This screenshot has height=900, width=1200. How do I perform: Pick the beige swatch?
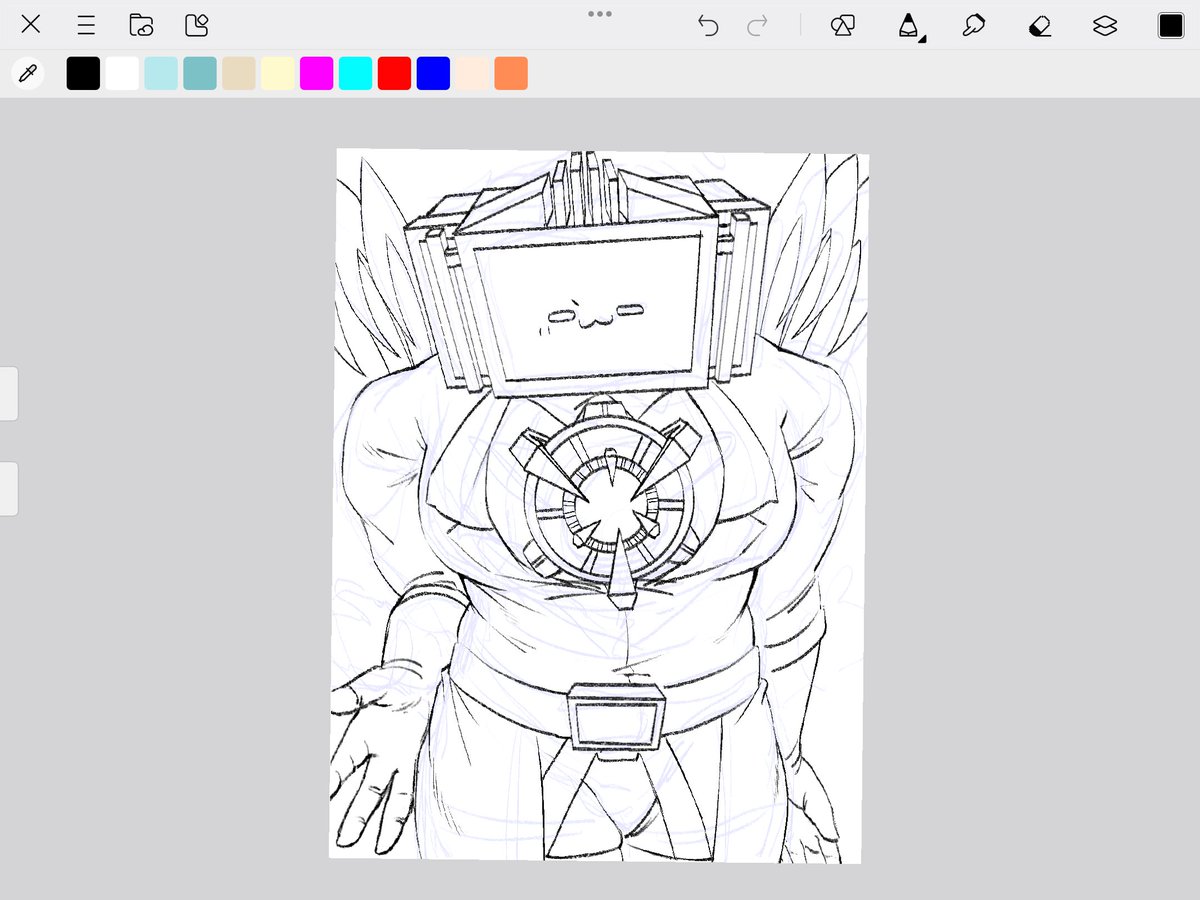click(x=239, y=73)
